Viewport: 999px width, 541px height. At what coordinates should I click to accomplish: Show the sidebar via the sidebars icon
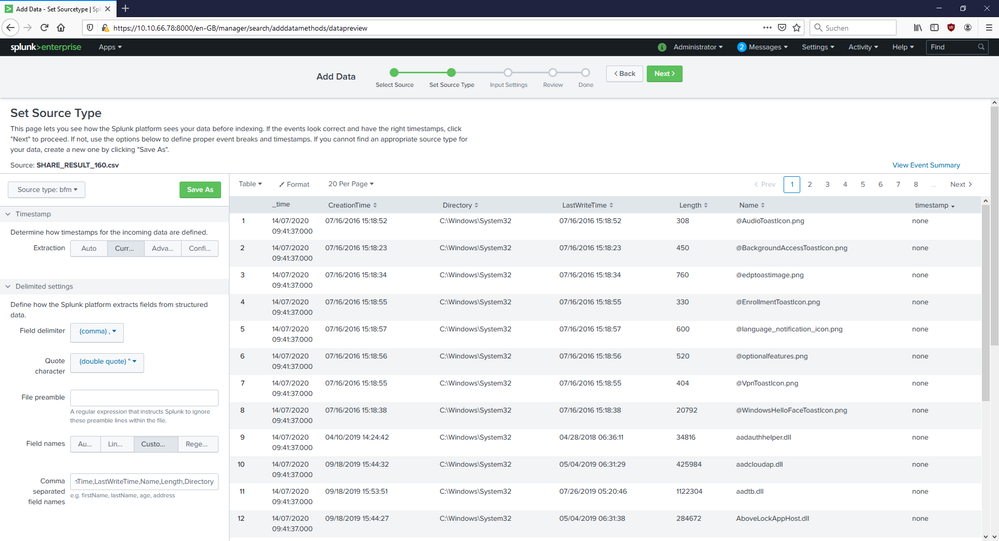(x=934, y=27)
